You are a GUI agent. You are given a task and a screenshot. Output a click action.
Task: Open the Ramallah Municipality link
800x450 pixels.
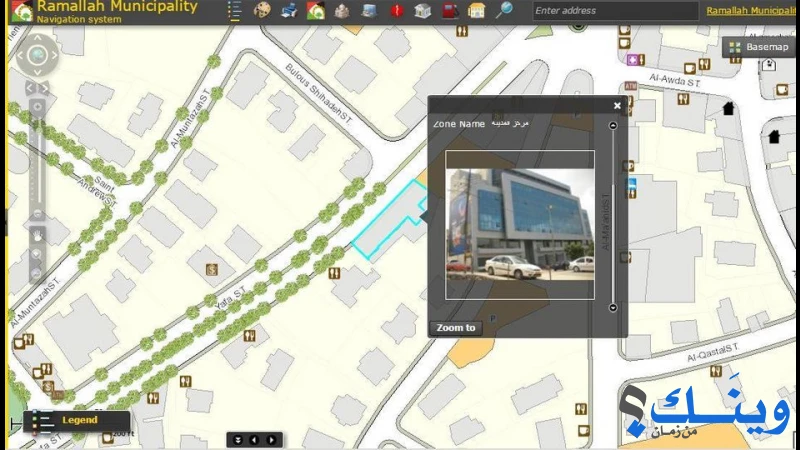(751, 11)
